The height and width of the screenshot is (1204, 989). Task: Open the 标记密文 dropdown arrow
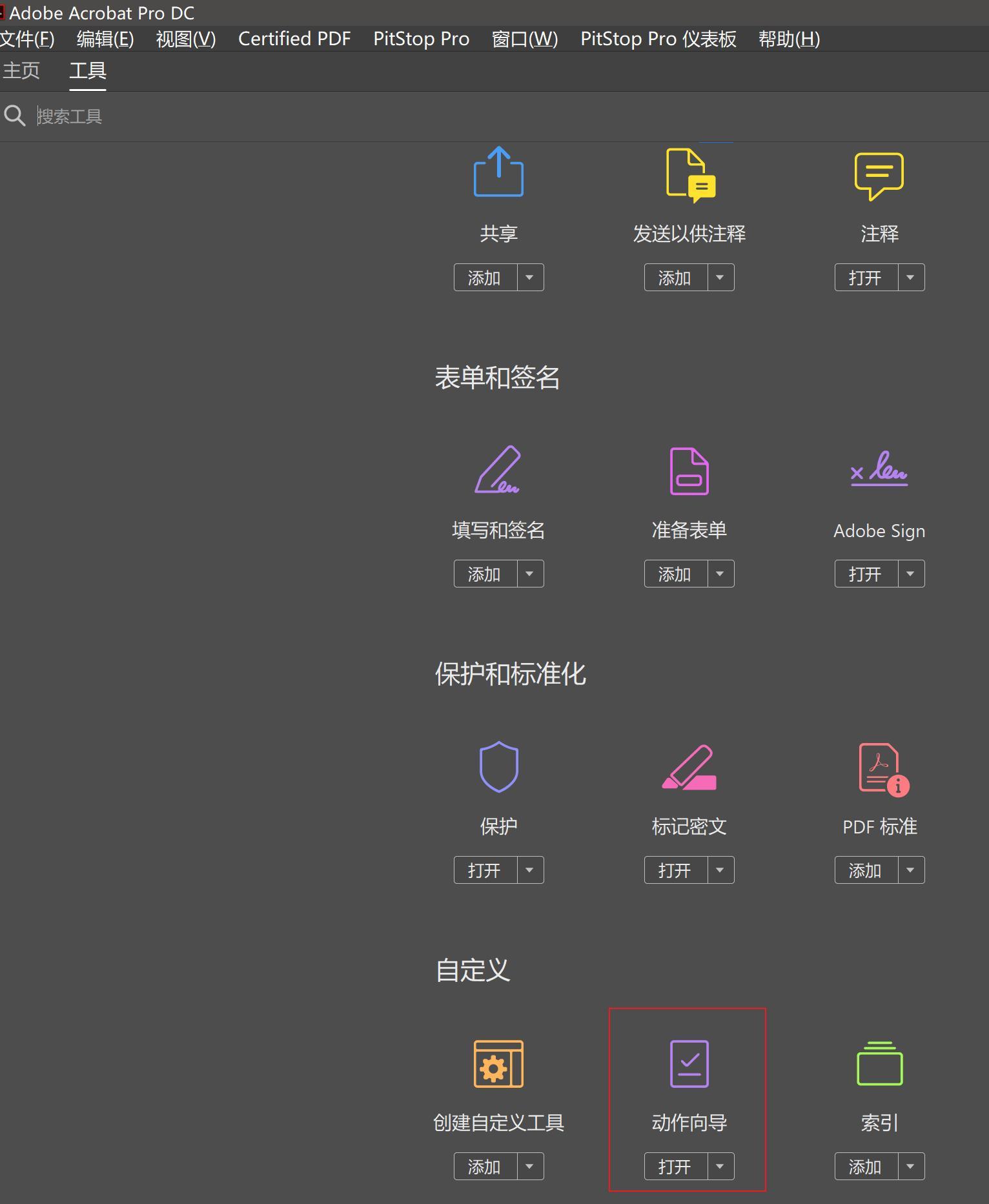[x=720, y=870]
